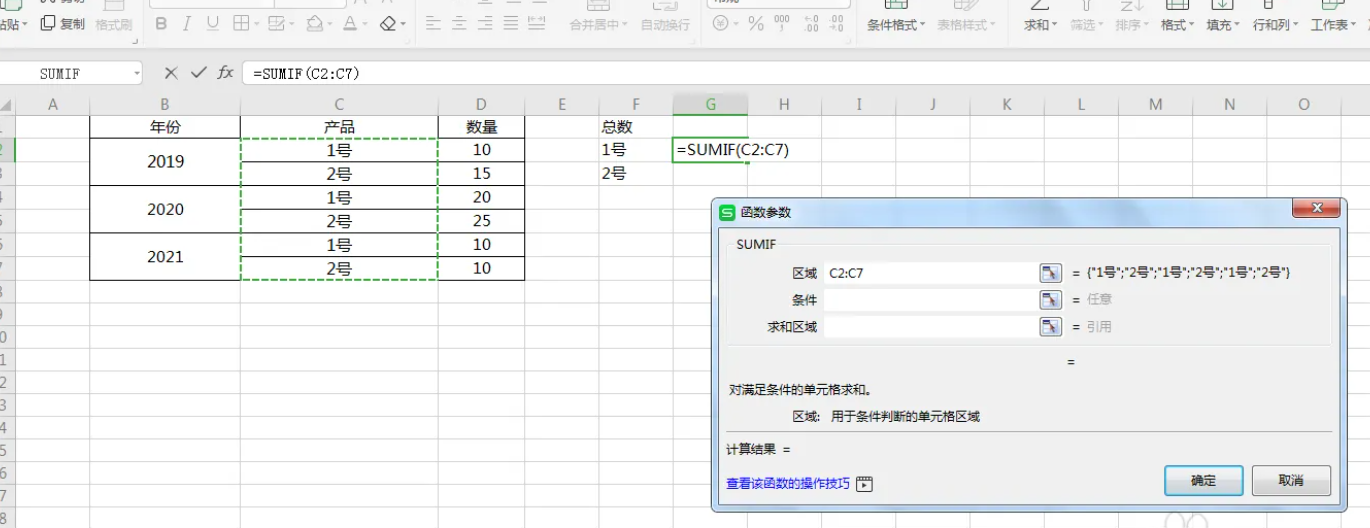Click 确定 button in dialog
The image size is (1370, 528).
tap(1204, 480)
